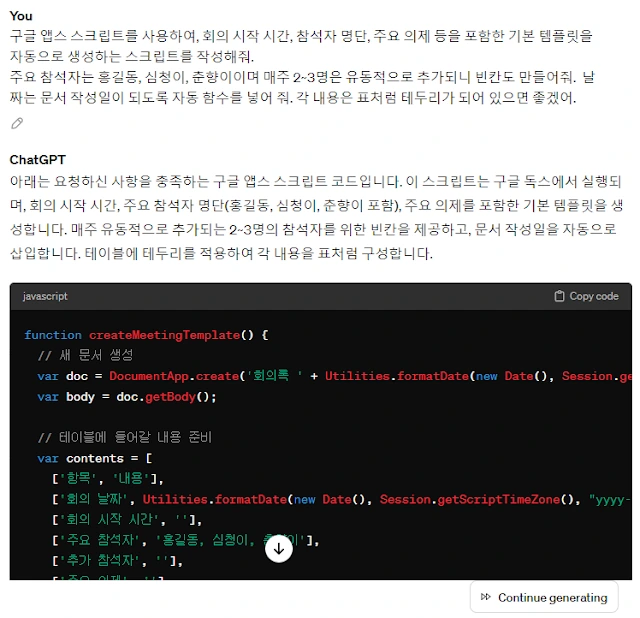Click the javascript language label

pos(45,296)
